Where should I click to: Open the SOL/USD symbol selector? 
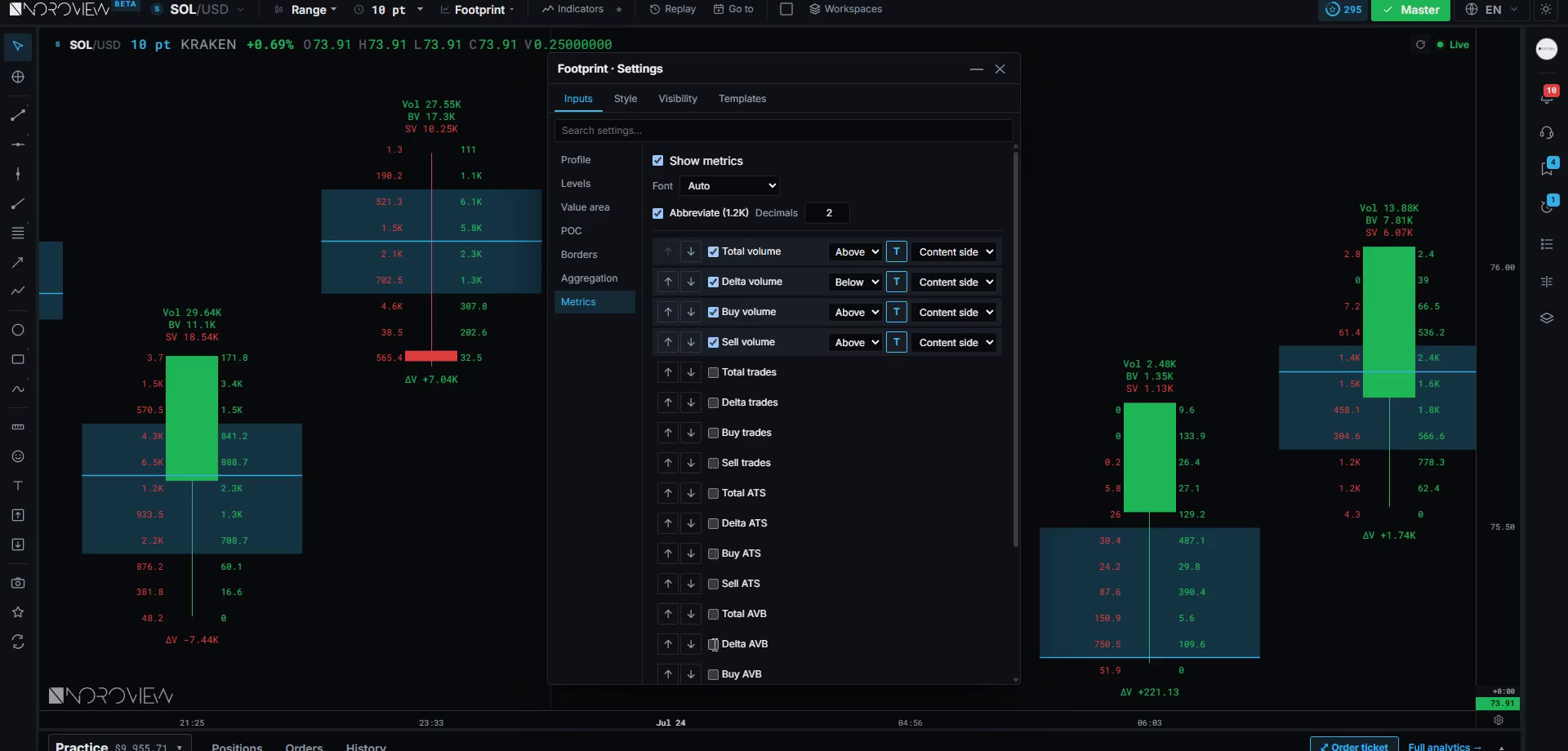[x=198, y=10]
